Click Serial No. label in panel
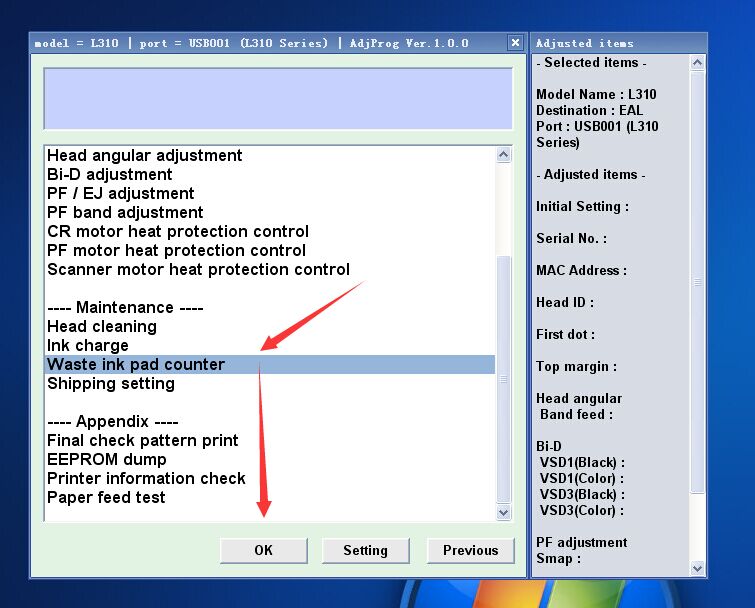Image resolution: width=755 pixels, height=608 pixels. [572, 238]
